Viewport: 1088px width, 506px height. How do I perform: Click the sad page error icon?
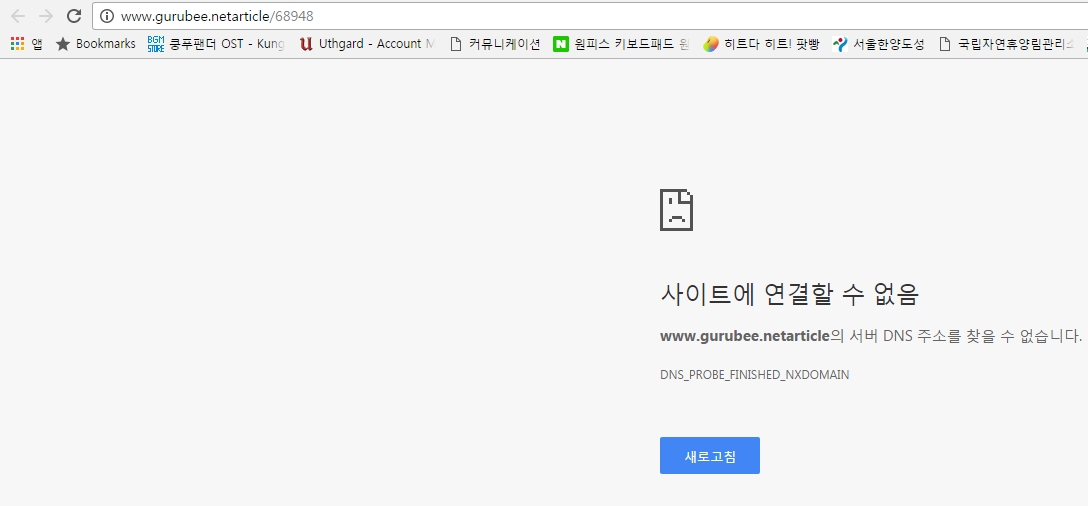pos(676,209)
